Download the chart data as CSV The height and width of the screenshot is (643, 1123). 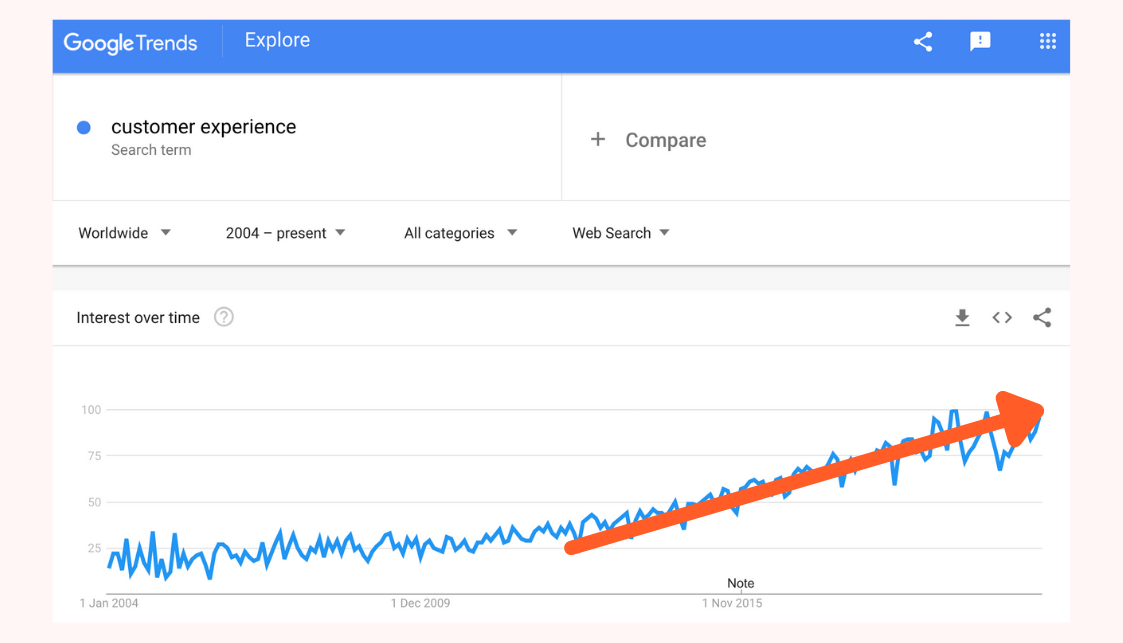point(962,317)
